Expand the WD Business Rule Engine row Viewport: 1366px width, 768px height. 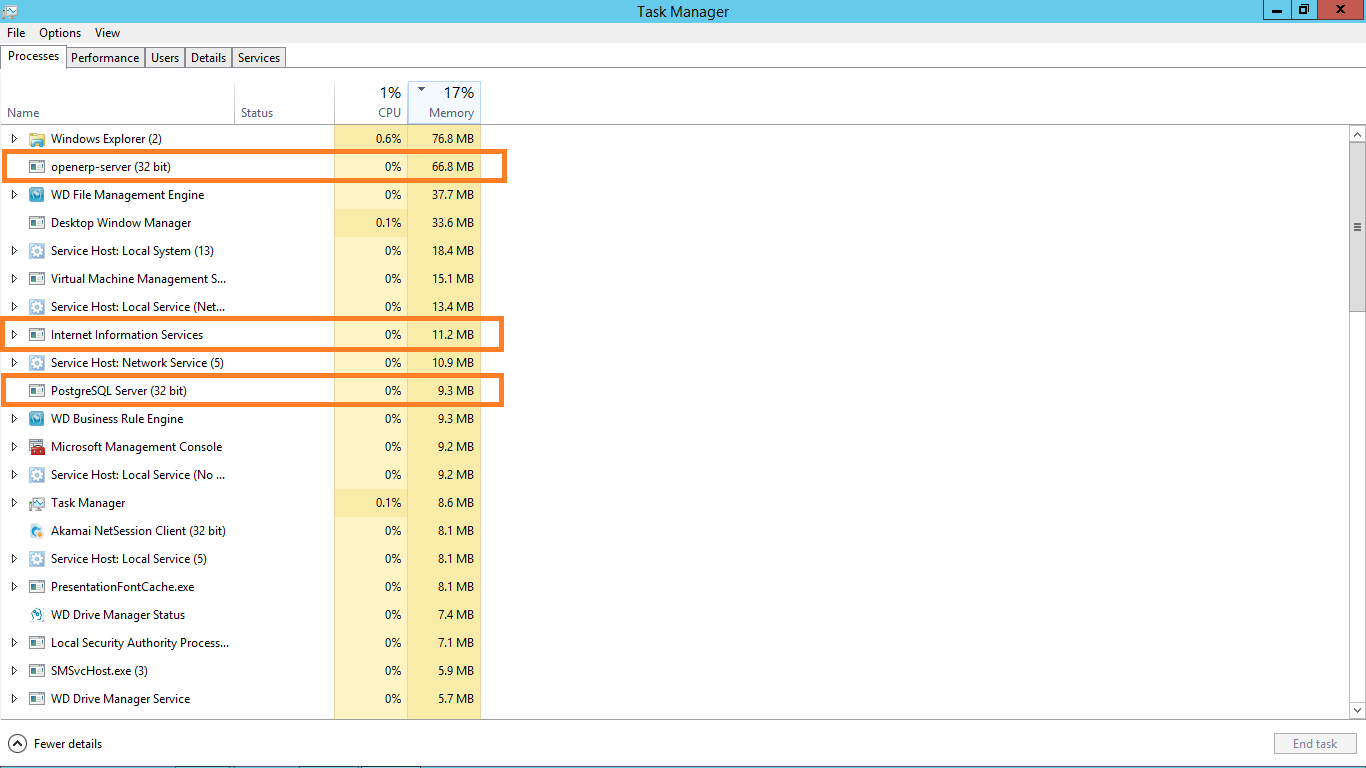coord(14,419)
